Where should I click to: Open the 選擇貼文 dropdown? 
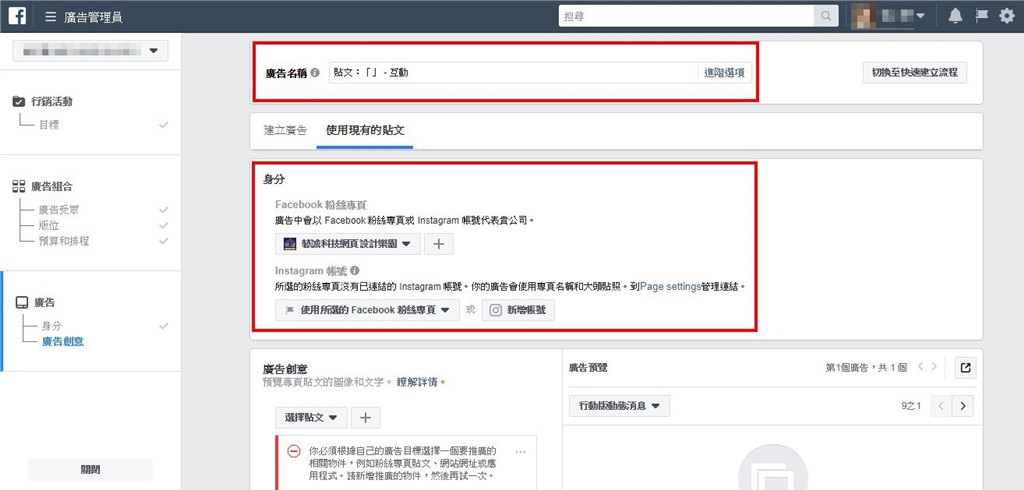point(311,417)
